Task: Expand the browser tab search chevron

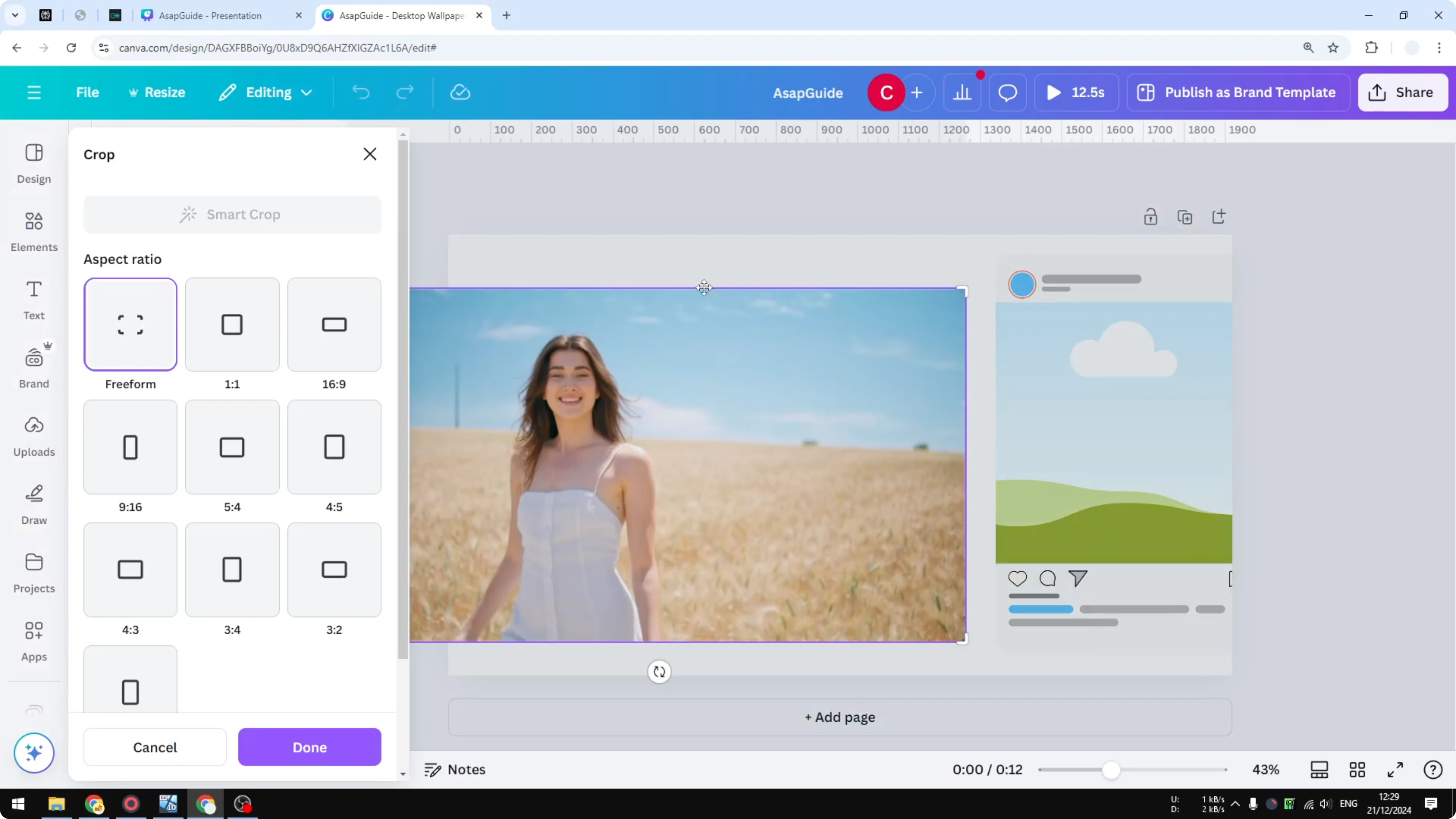Action: point(15,15)
